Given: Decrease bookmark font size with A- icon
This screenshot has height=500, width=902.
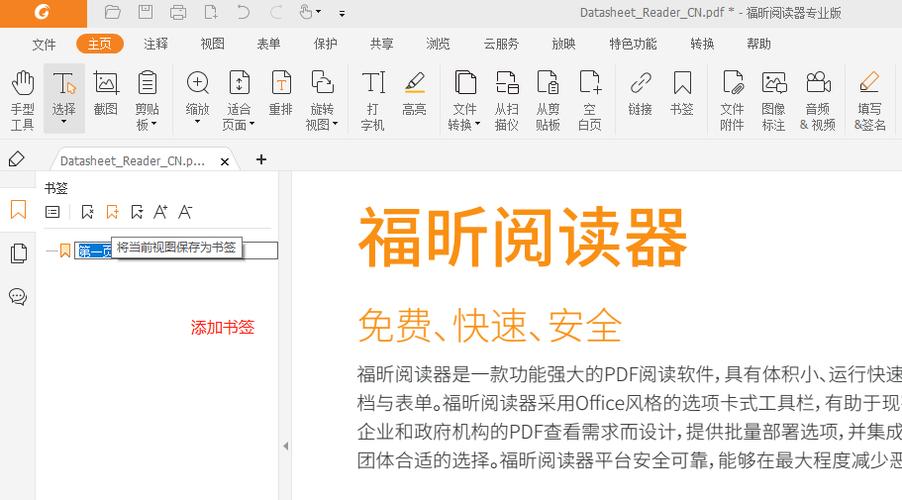Looking at the screenshot, I should [185, 212].
